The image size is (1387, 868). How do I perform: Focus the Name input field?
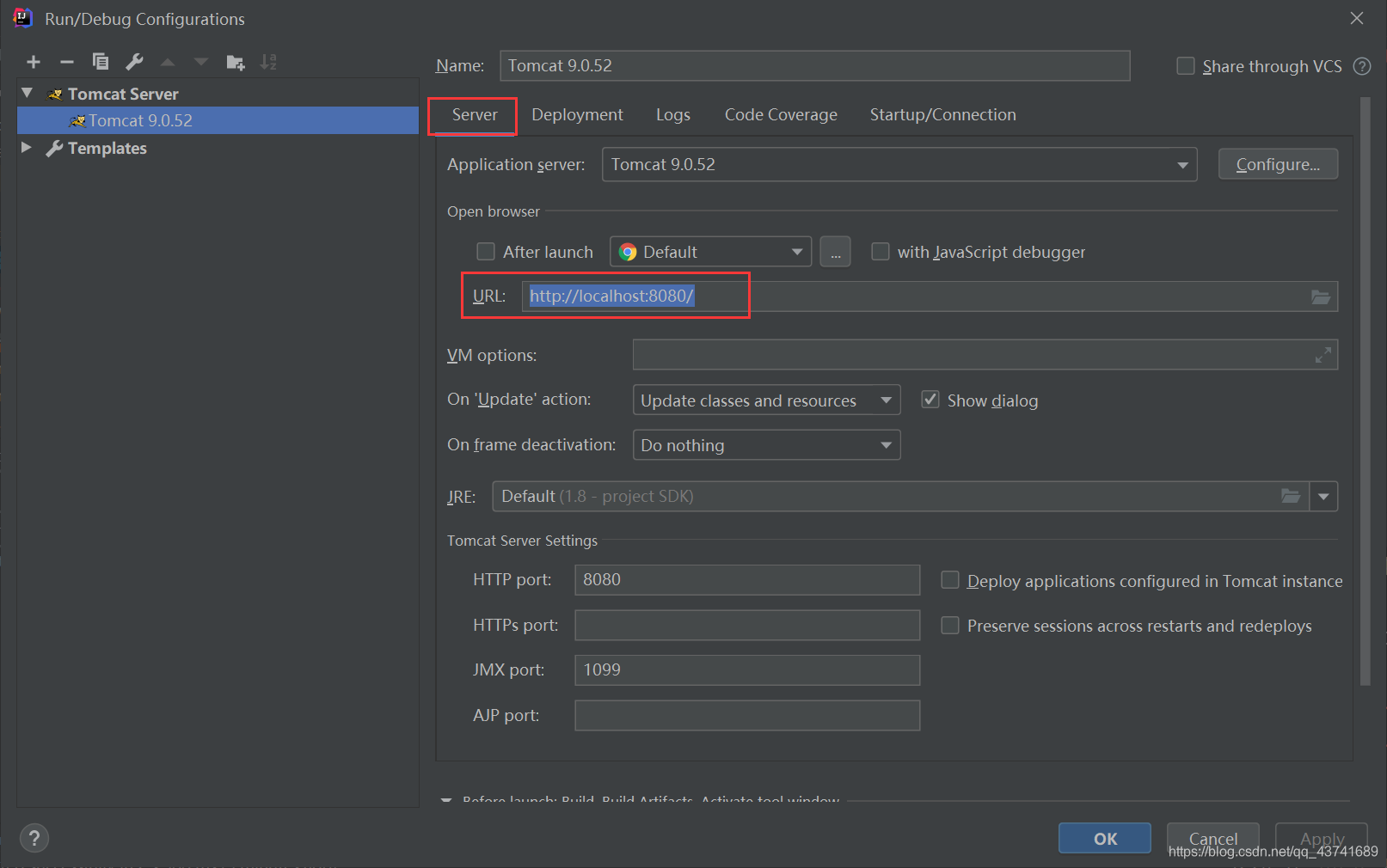coord(814,65)
